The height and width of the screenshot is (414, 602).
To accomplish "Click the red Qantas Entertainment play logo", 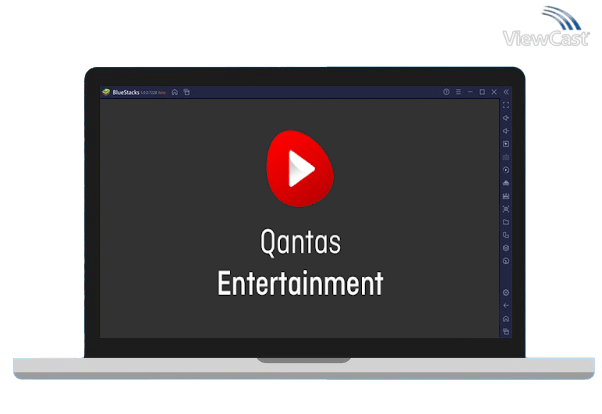I will pyautogui.click(x=300, y=168).
